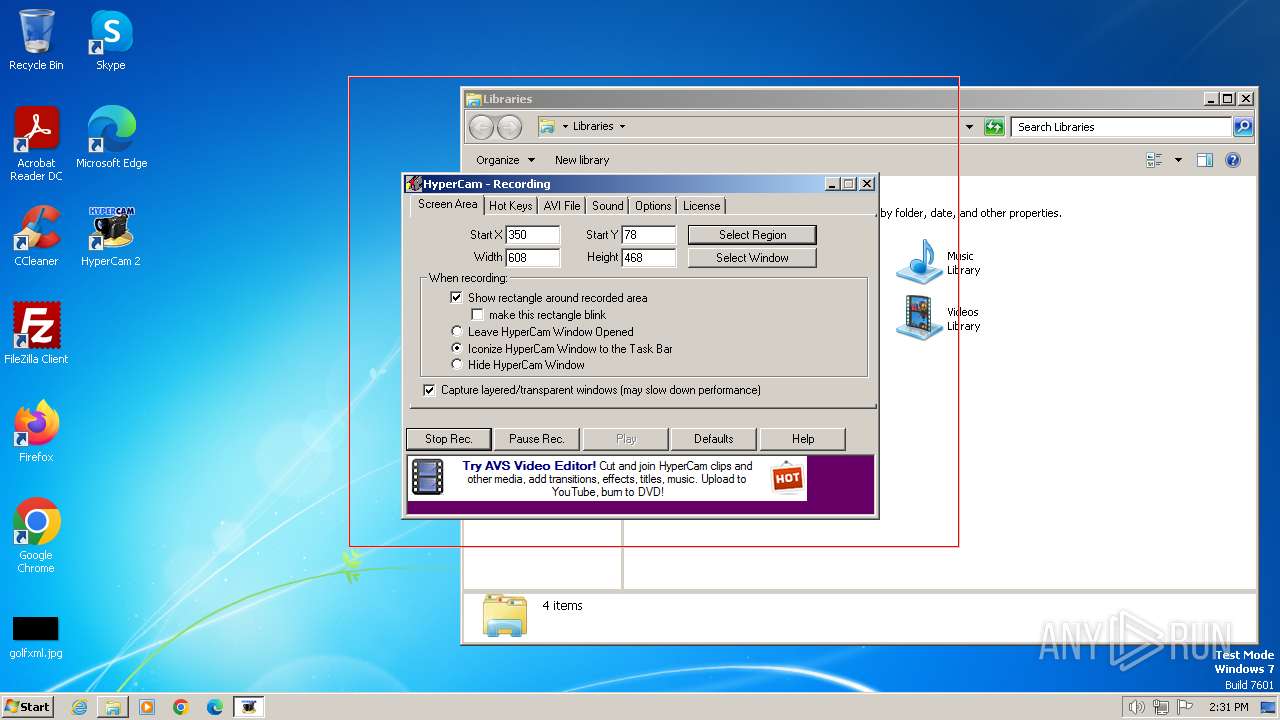Click Chrome icon on taskbar

click(181, 707)
